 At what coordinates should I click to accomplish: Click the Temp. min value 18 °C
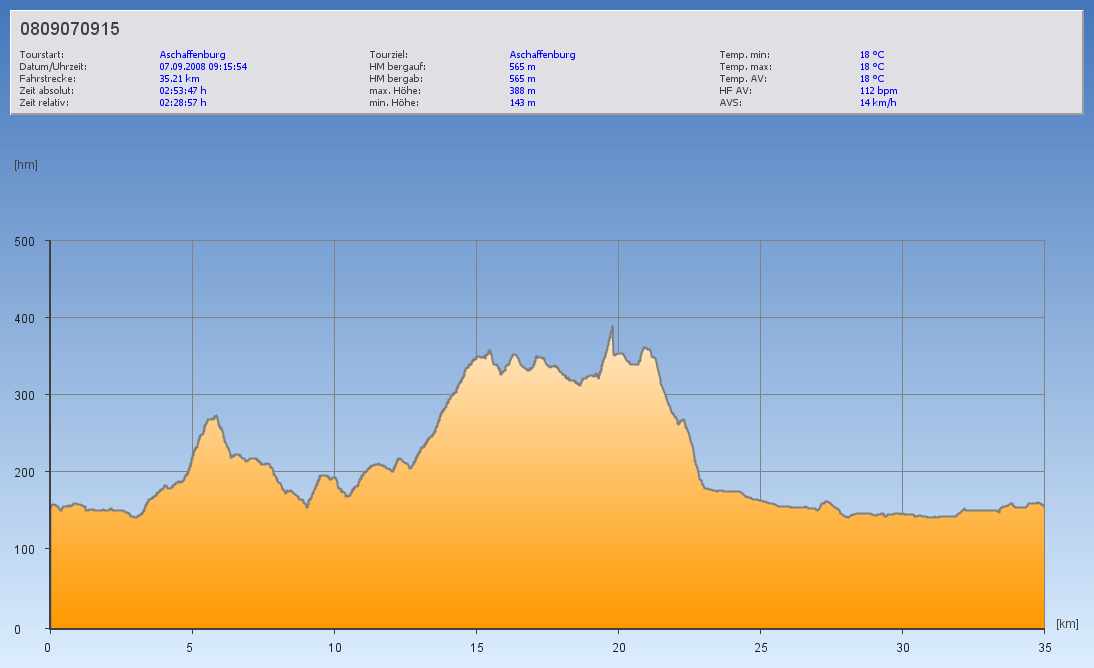(x=872, y=54)
